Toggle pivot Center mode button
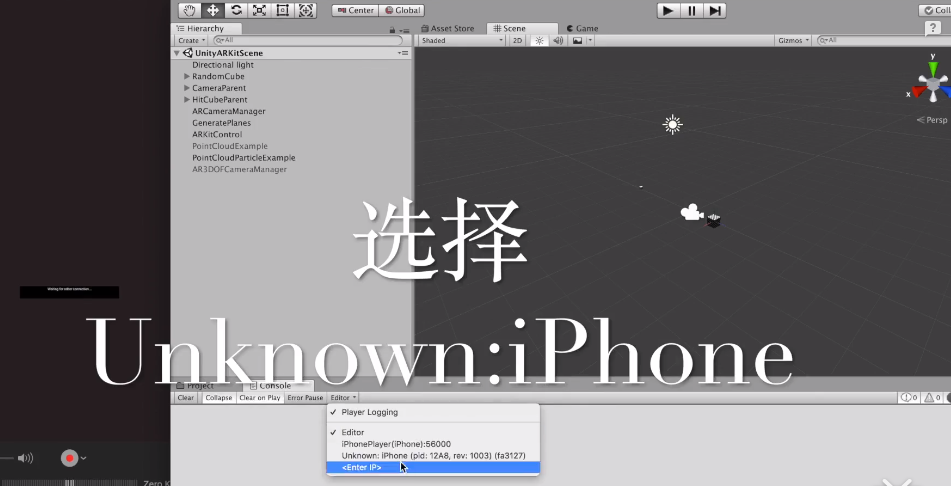The image size is (951, 486). pos(355,10)
